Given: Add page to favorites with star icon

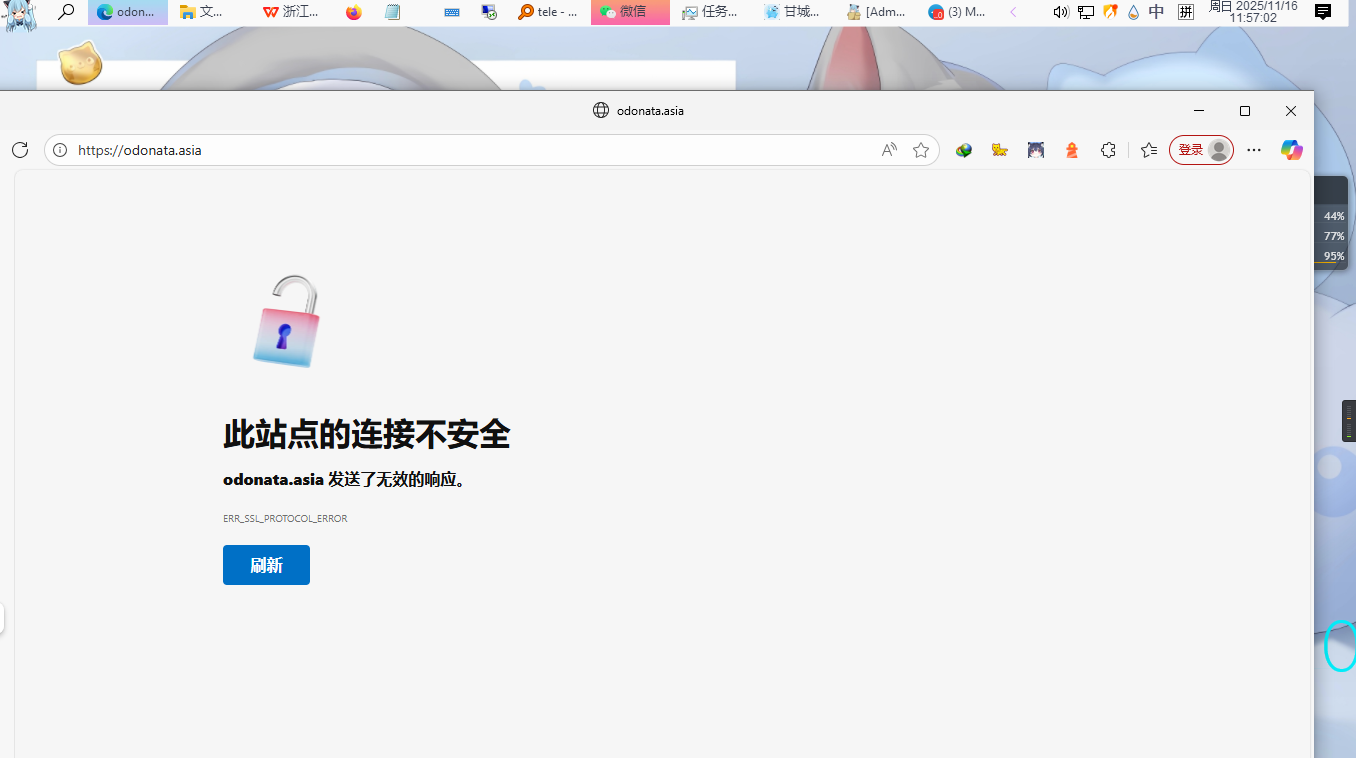Looking at the screenshot, I should tap(921, 150).
